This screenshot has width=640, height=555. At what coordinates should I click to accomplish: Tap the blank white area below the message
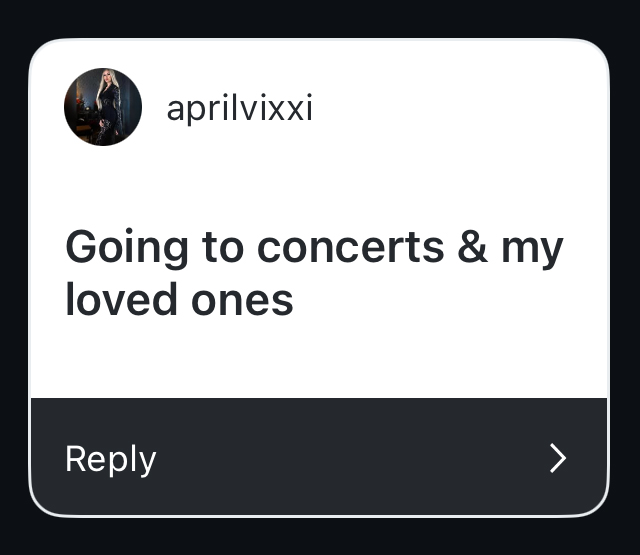[318, 360]
